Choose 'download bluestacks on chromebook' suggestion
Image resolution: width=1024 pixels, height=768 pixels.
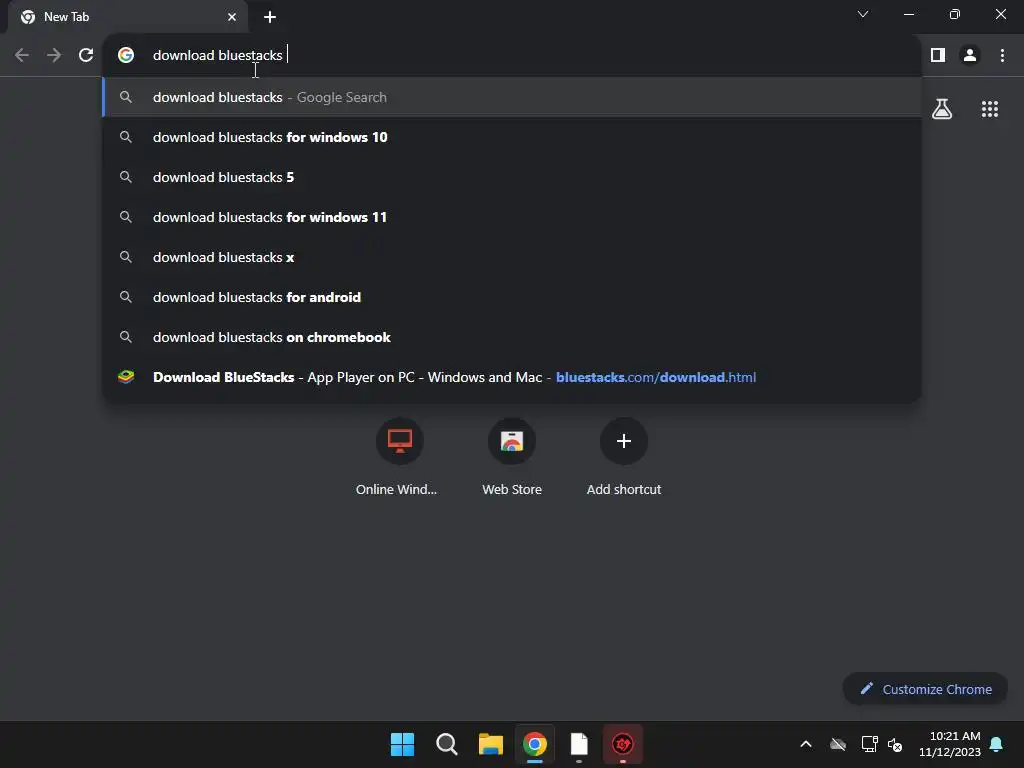(x=512, y=337)
